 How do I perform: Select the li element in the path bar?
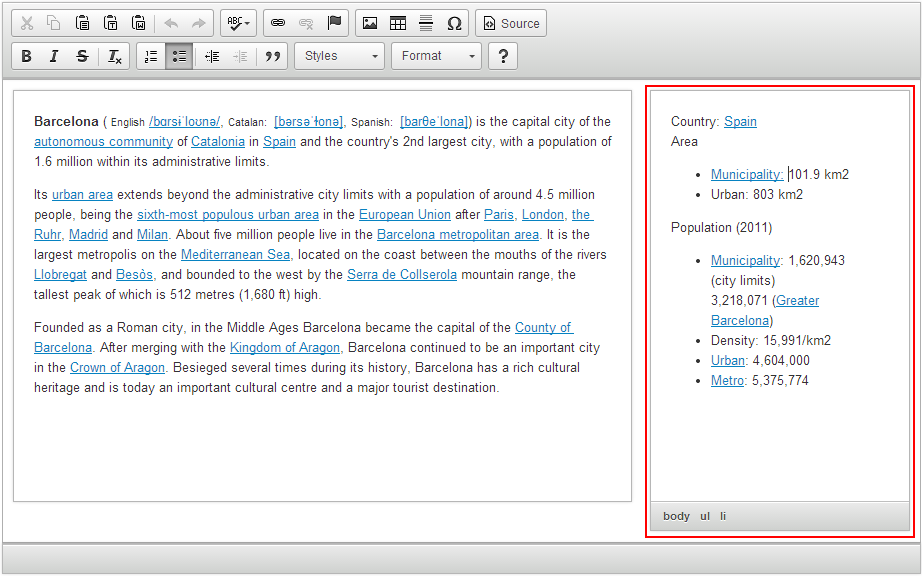[723, 516]
